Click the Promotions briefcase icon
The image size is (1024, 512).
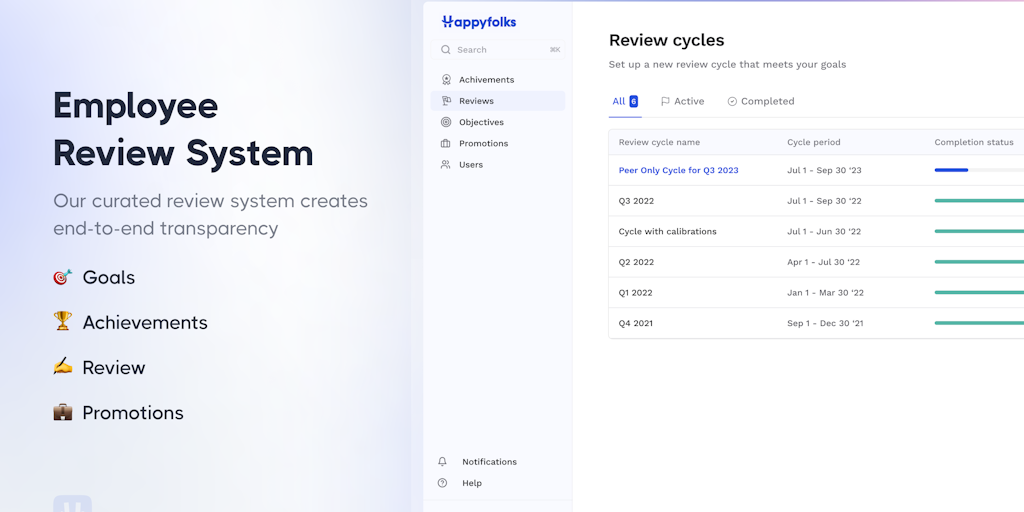pyautogui.click(x=446, y=143)
